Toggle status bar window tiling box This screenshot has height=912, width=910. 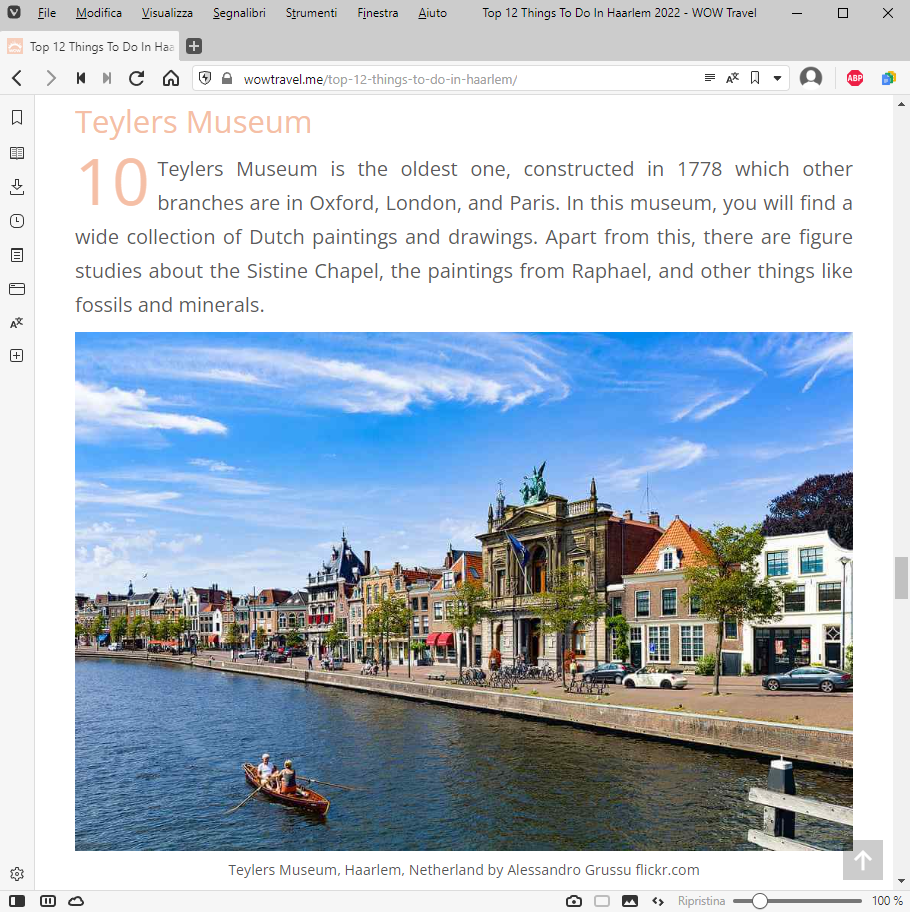[602, 901]
